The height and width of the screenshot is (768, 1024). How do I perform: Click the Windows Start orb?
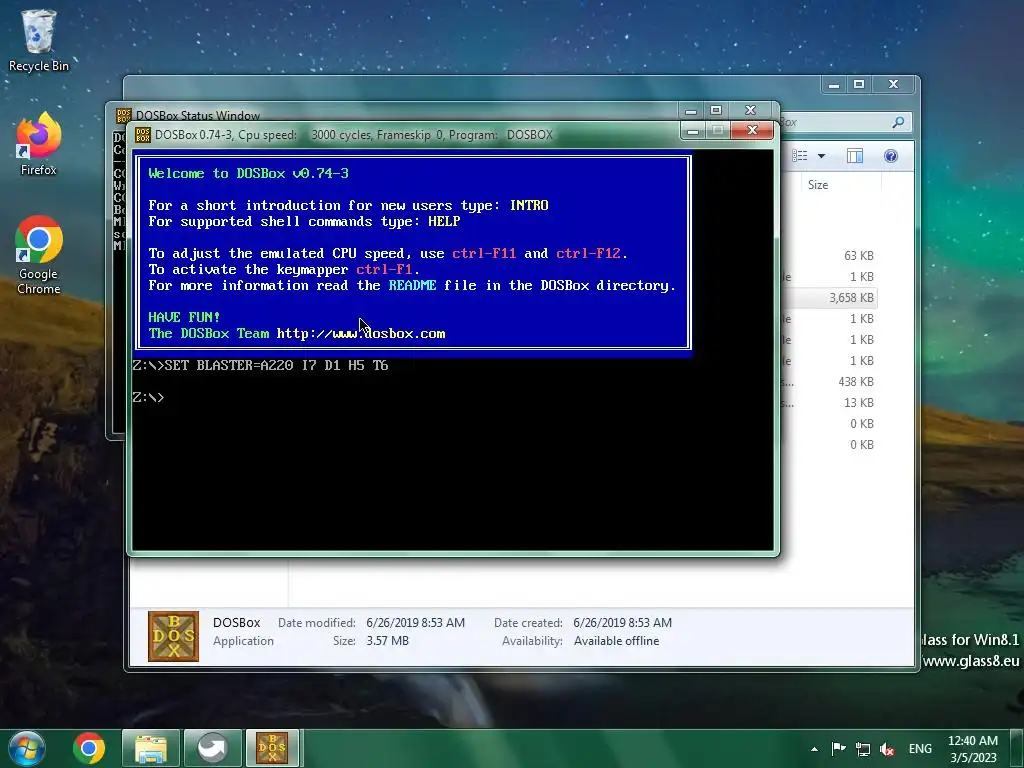click(26, 748)
